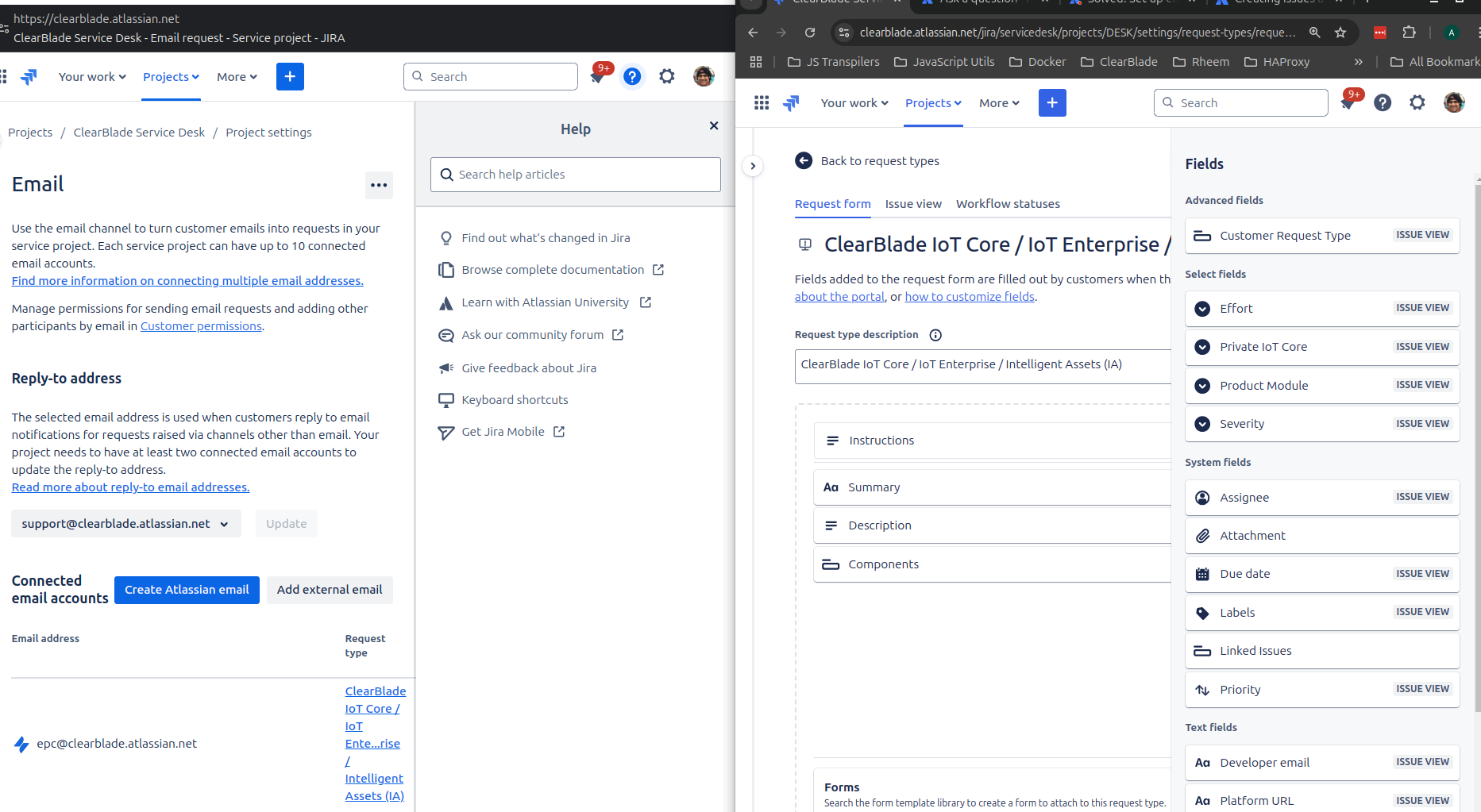Click the zoom magnifier icon in the address bar
This screenshot has width=1481, height=812.
(1315, 33)
